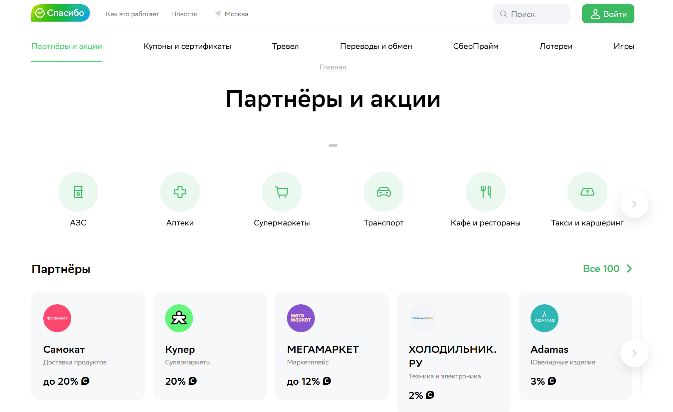Image resolution: width=673 pixels, height=412 pixels.
Task: Click the Партнёры section heading
Action: [61, 269]
